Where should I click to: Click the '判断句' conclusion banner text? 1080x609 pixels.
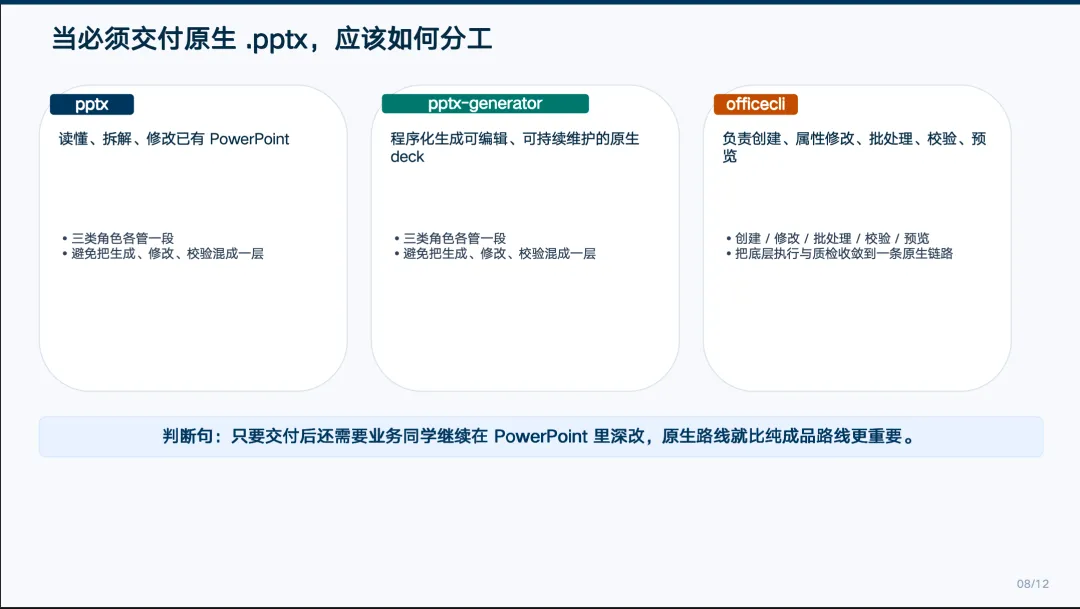pos(541,436)
